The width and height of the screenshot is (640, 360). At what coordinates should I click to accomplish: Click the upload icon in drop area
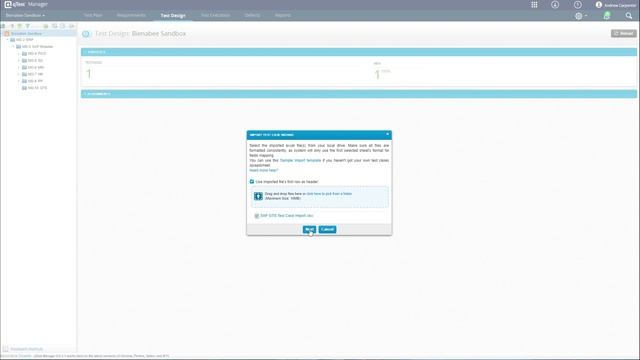tap(258, 196)
